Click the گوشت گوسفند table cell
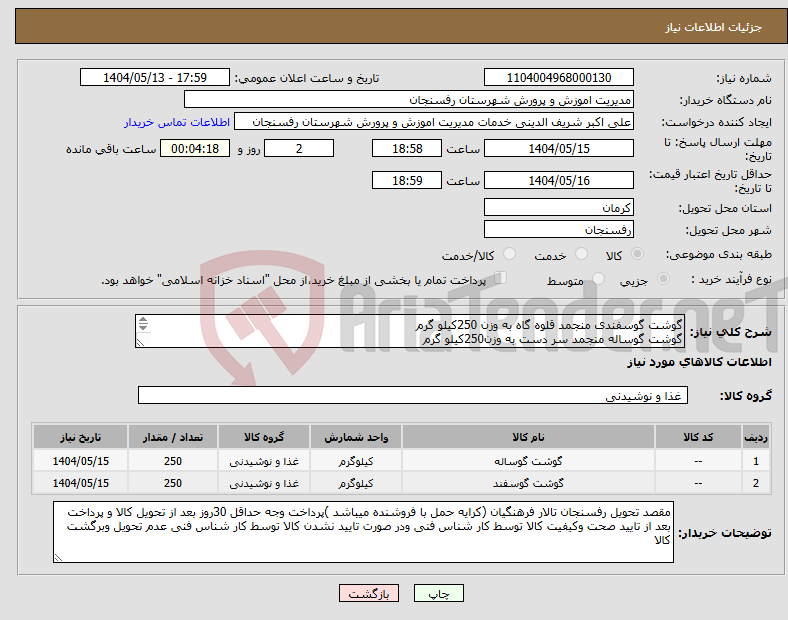Viewport: 788px width, 620px height. coord(528,483)
